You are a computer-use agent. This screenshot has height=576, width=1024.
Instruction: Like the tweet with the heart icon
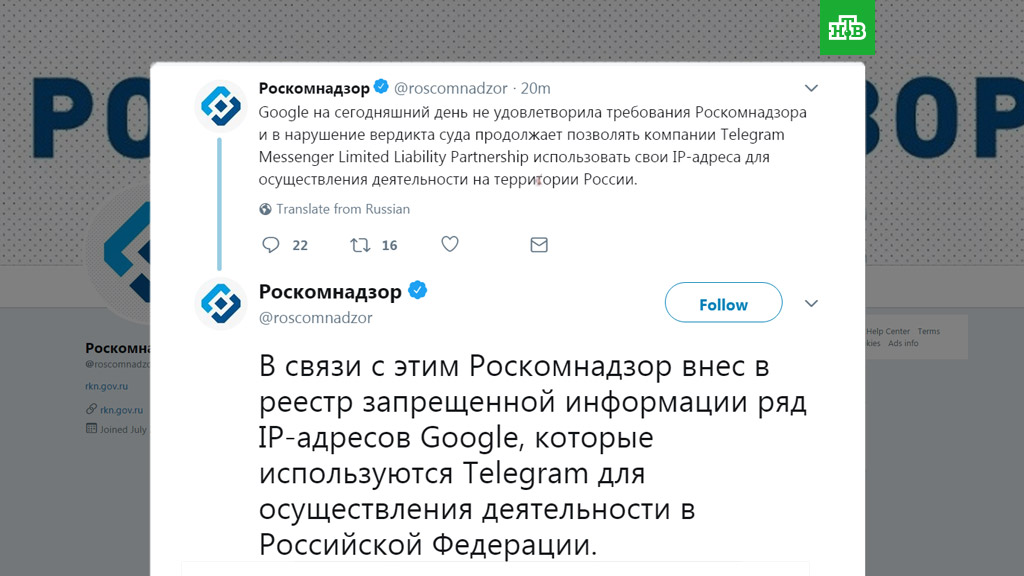[450, 244]
